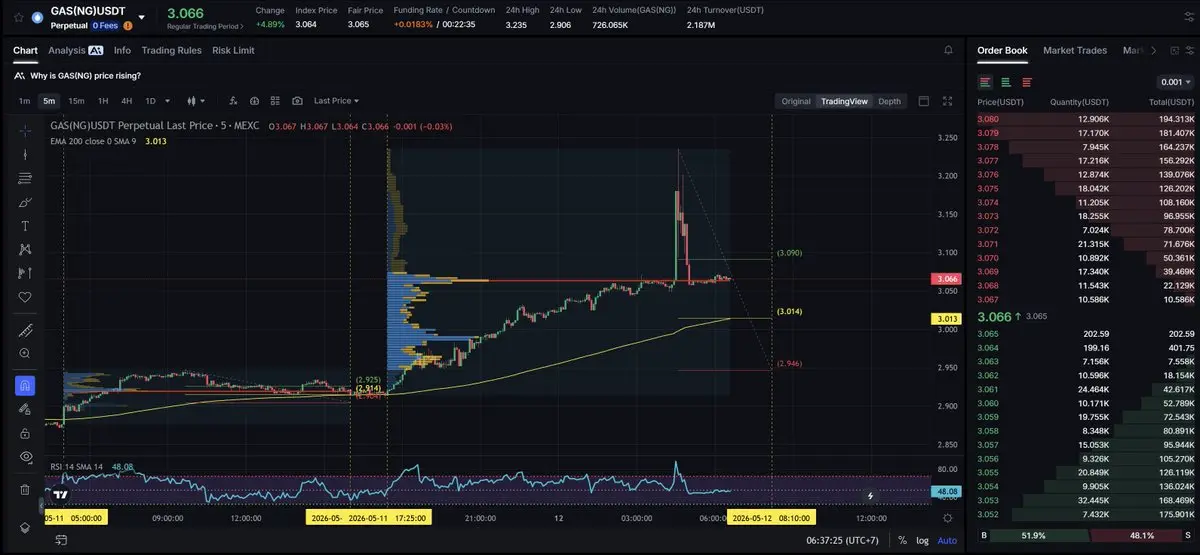Open the Info tab
The image size is (1200, 555).
(122, 50)
